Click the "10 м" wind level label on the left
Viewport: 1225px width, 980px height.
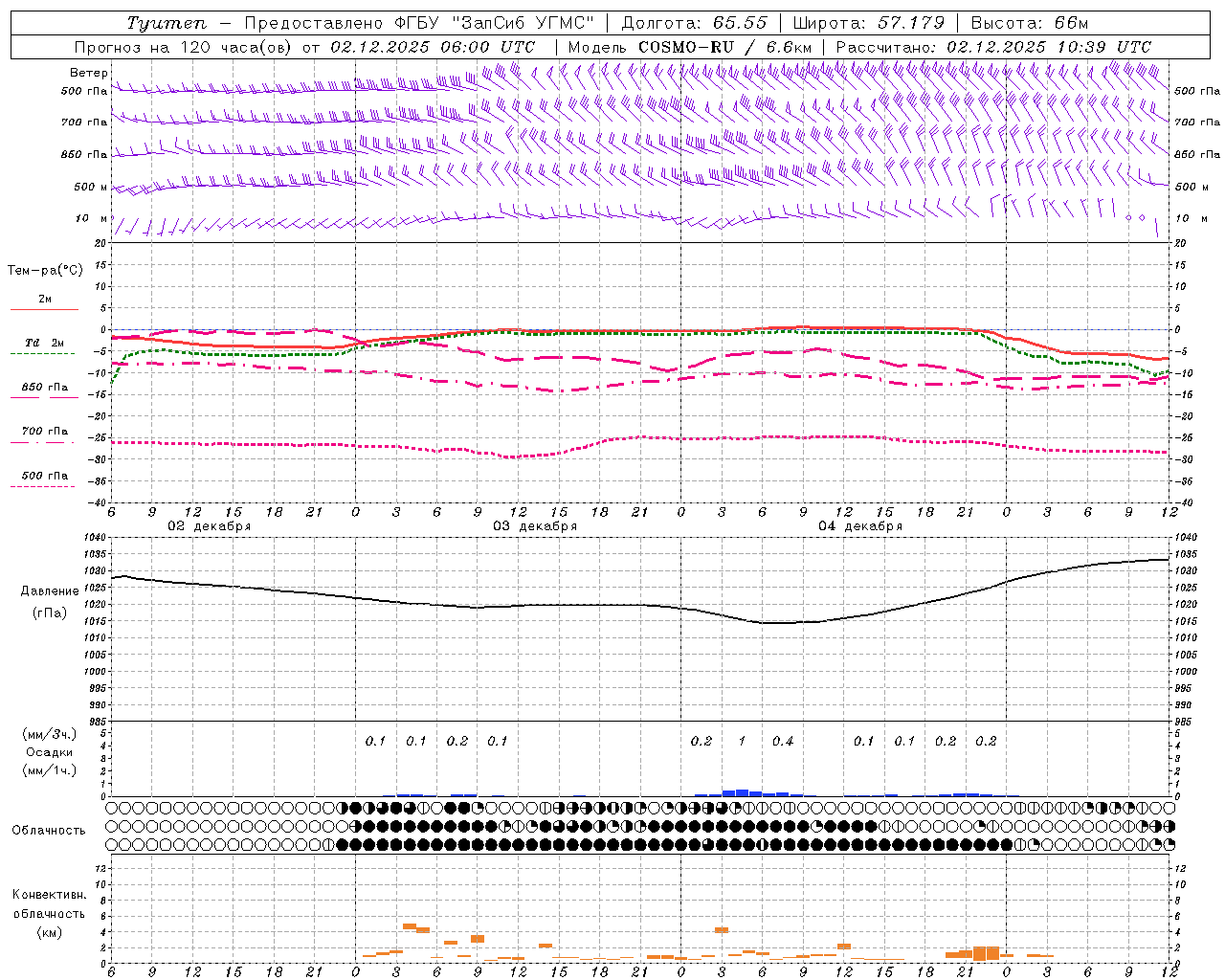tap(92, 218)
